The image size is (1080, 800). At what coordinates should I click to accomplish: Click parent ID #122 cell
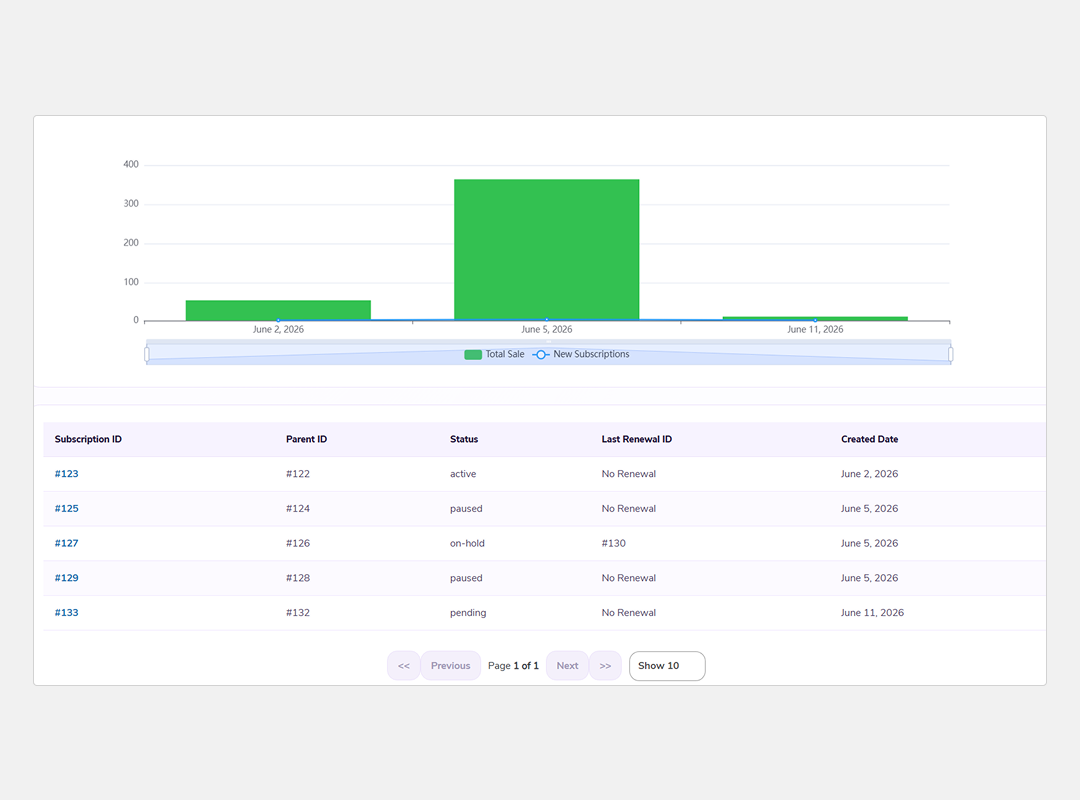298,474
